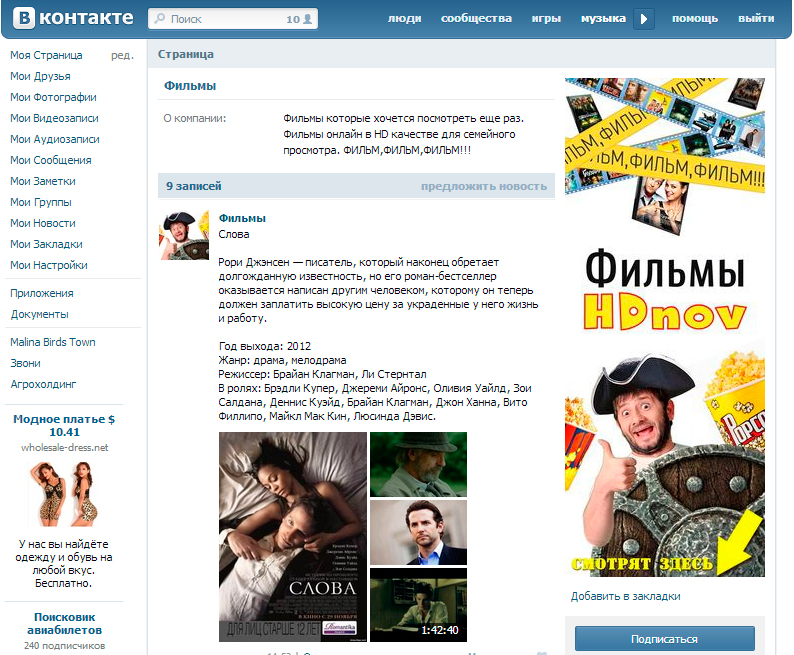Click the 9 записей wall header
The height and width of the screenshot is (655, 794).
(193, 186)
